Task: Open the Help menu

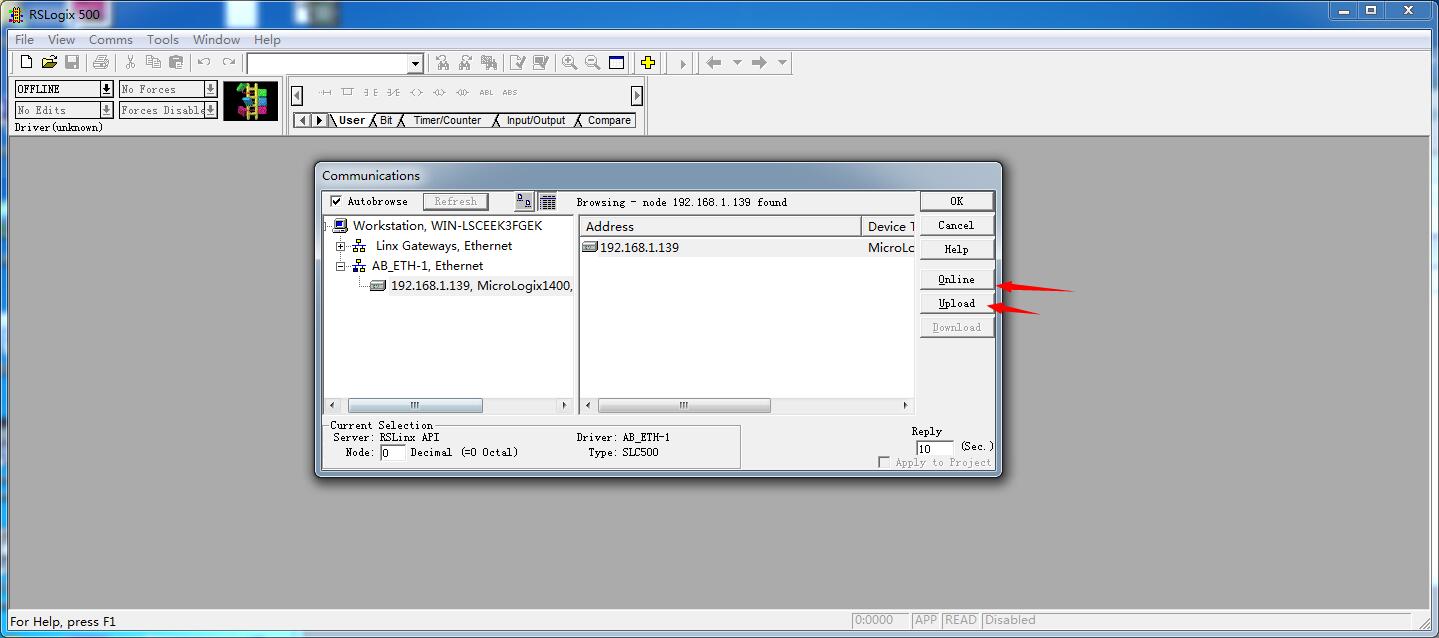Action: tap(267, 39)
